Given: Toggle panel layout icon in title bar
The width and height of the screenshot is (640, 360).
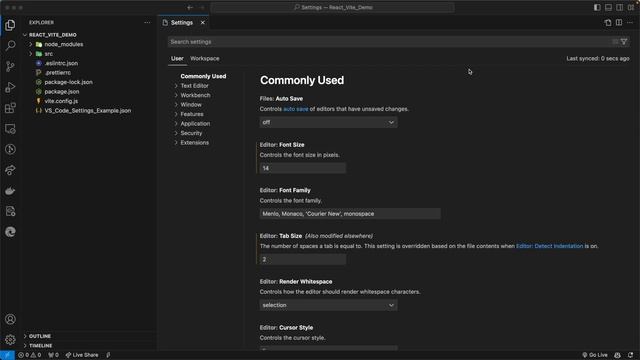Looking at the screenshot, I should coord(608,7).
